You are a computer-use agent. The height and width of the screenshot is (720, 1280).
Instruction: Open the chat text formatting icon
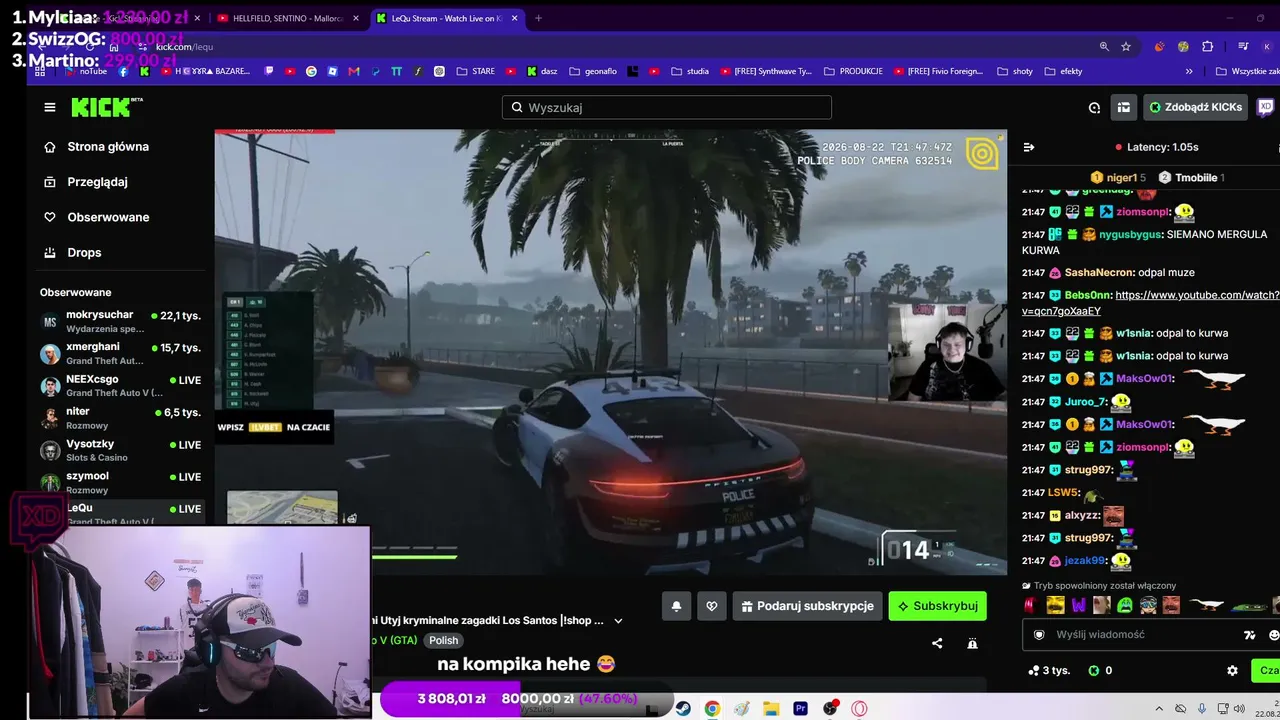coord(1249,635)
